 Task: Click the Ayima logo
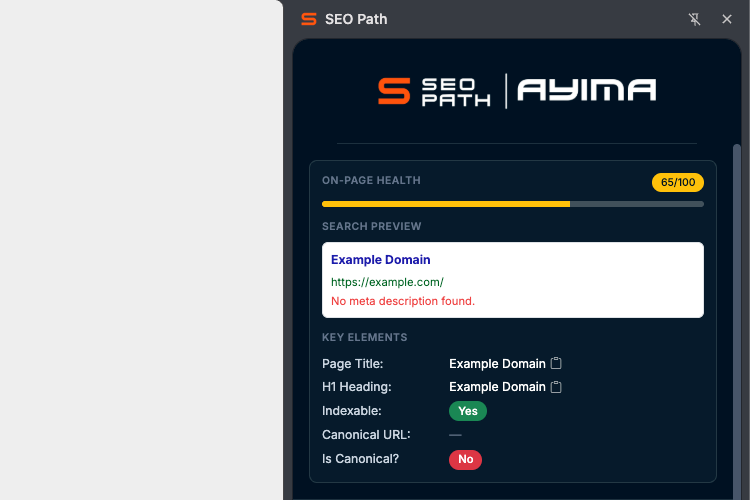(586, 90)
